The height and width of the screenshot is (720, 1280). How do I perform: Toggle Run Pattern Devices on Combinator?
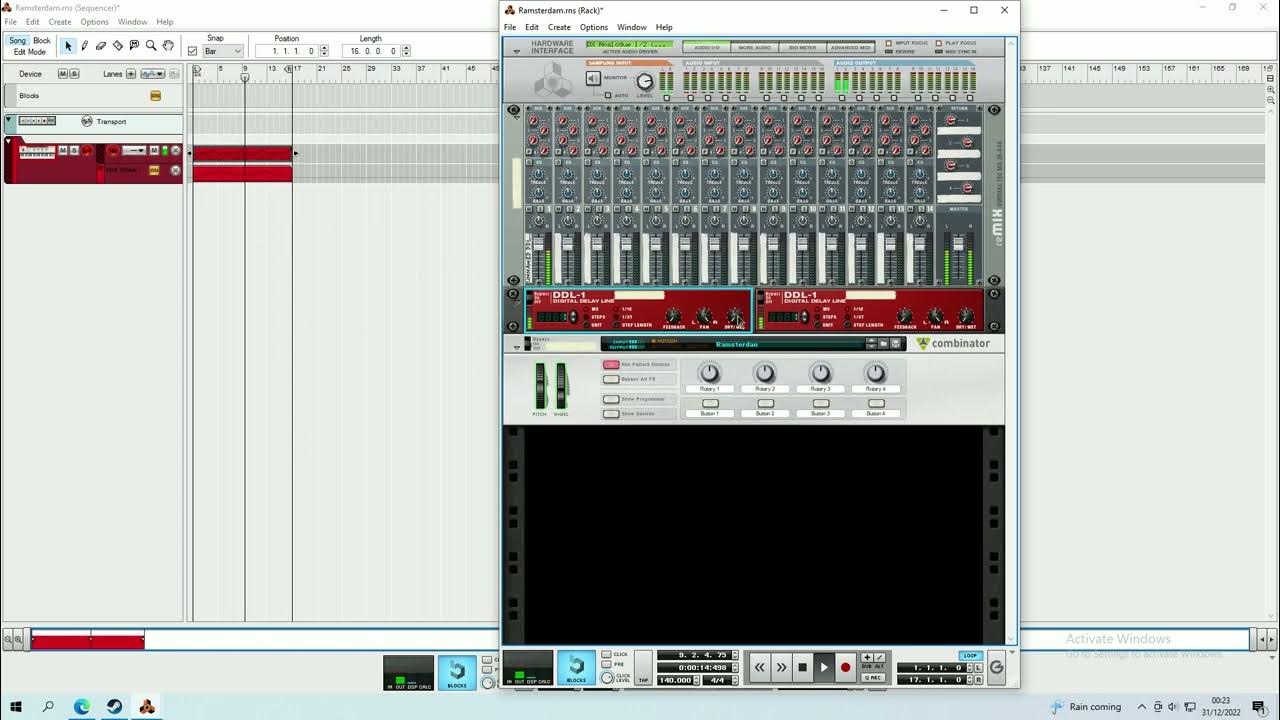click(611, 364)
